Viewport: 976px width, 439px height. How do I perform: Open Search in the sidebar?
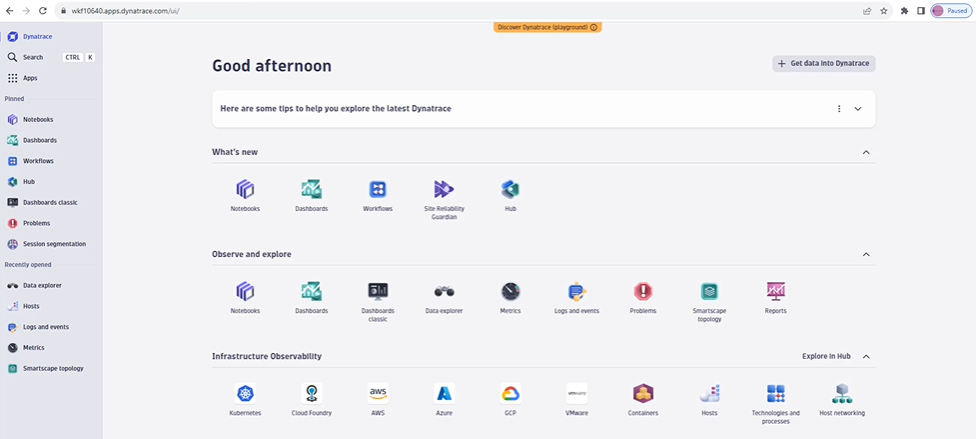tap(51, 57)
